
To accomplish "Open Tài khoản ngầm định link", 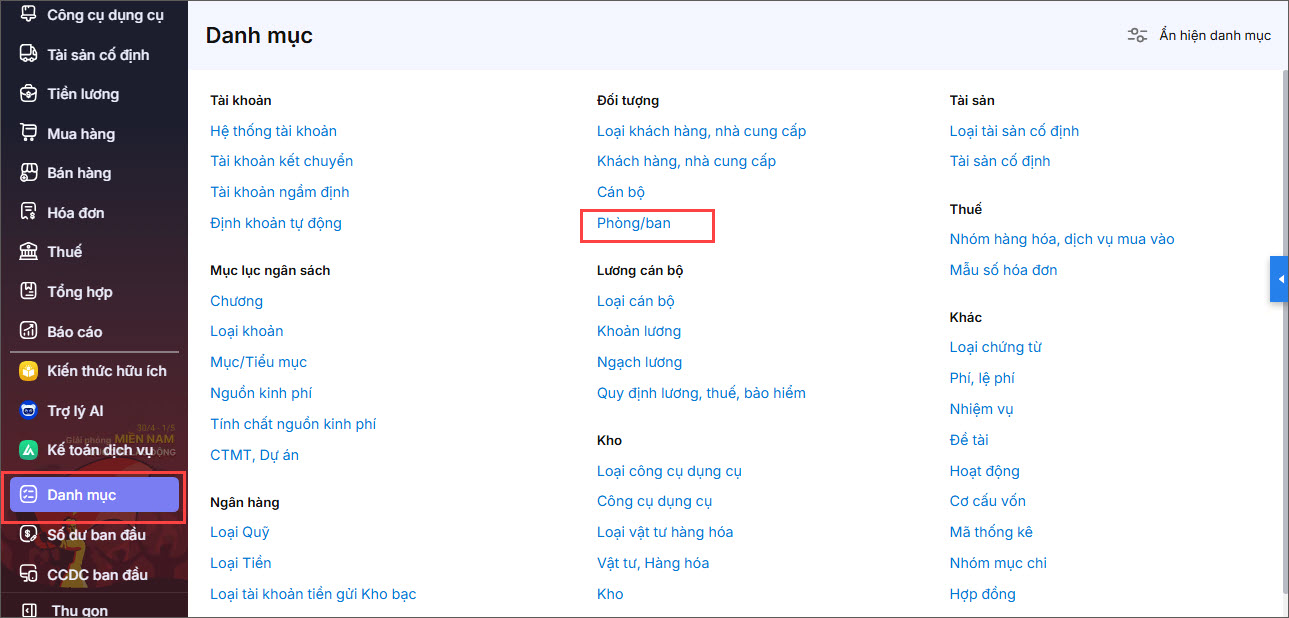I will [280, 192].
